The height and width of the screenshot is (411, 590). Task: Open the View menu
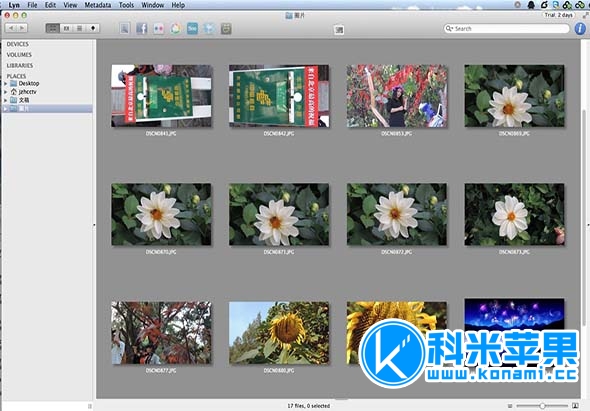[x=70, y=5]
